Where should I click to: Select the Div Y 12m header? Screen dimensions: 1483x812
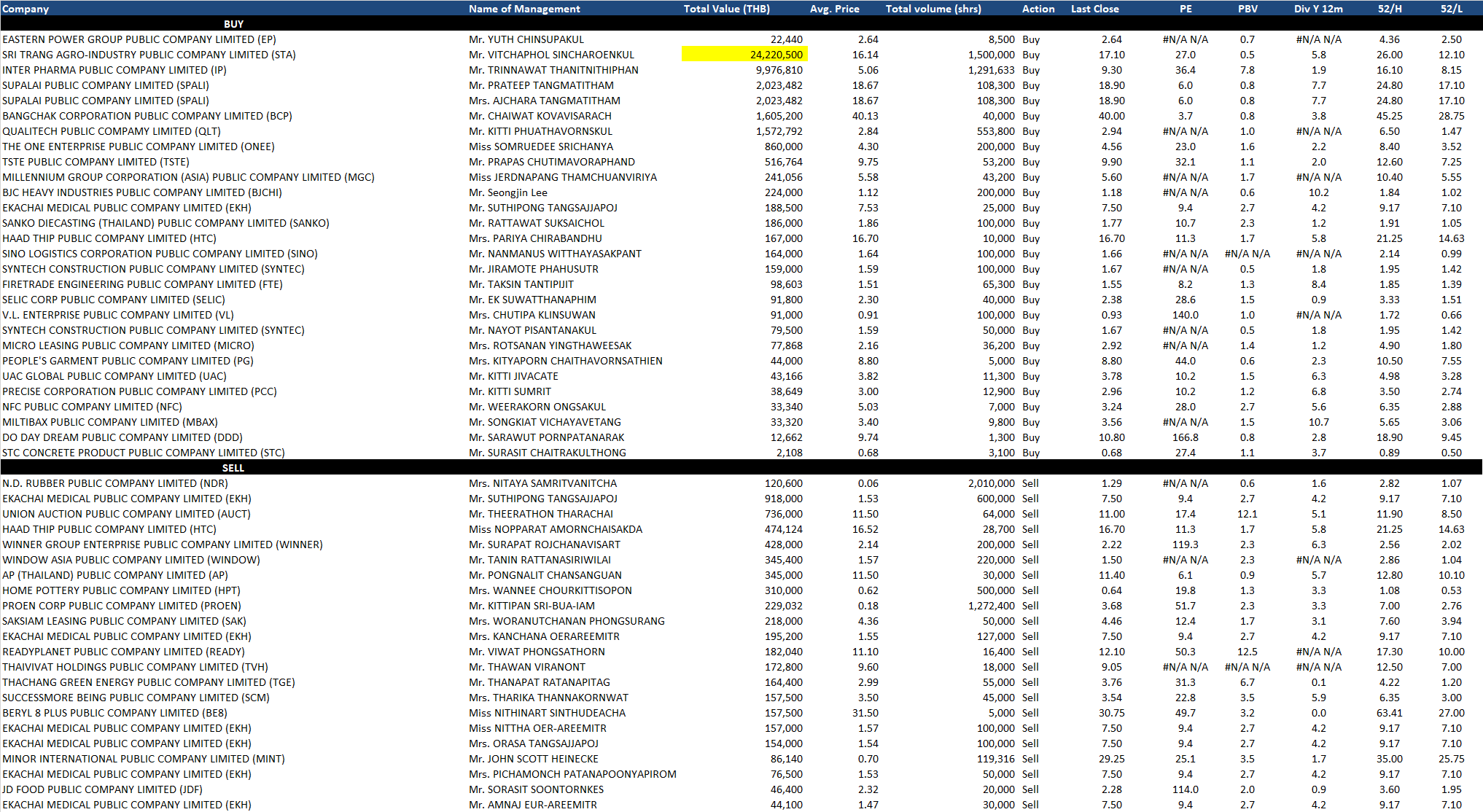(1318, 9)
